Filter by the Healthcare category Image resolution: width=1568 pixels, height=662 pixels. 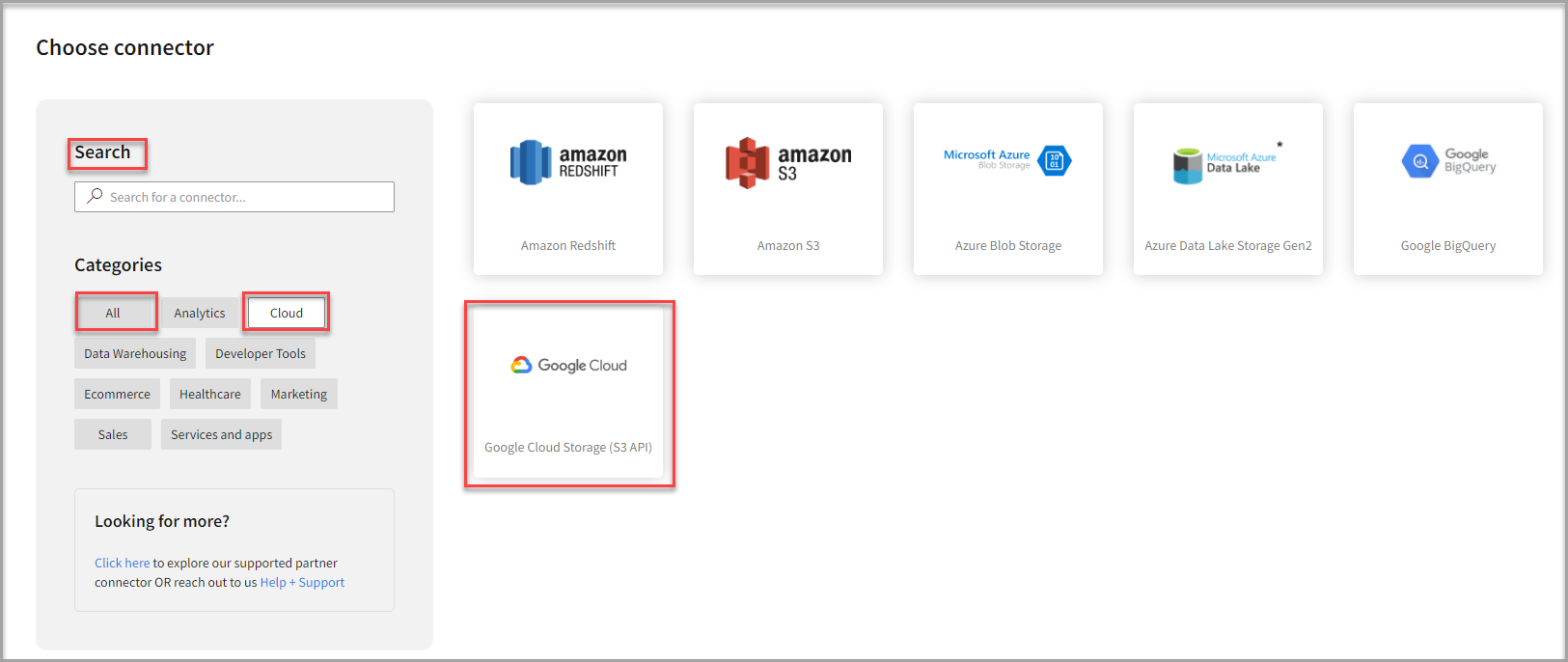[209, 394]
